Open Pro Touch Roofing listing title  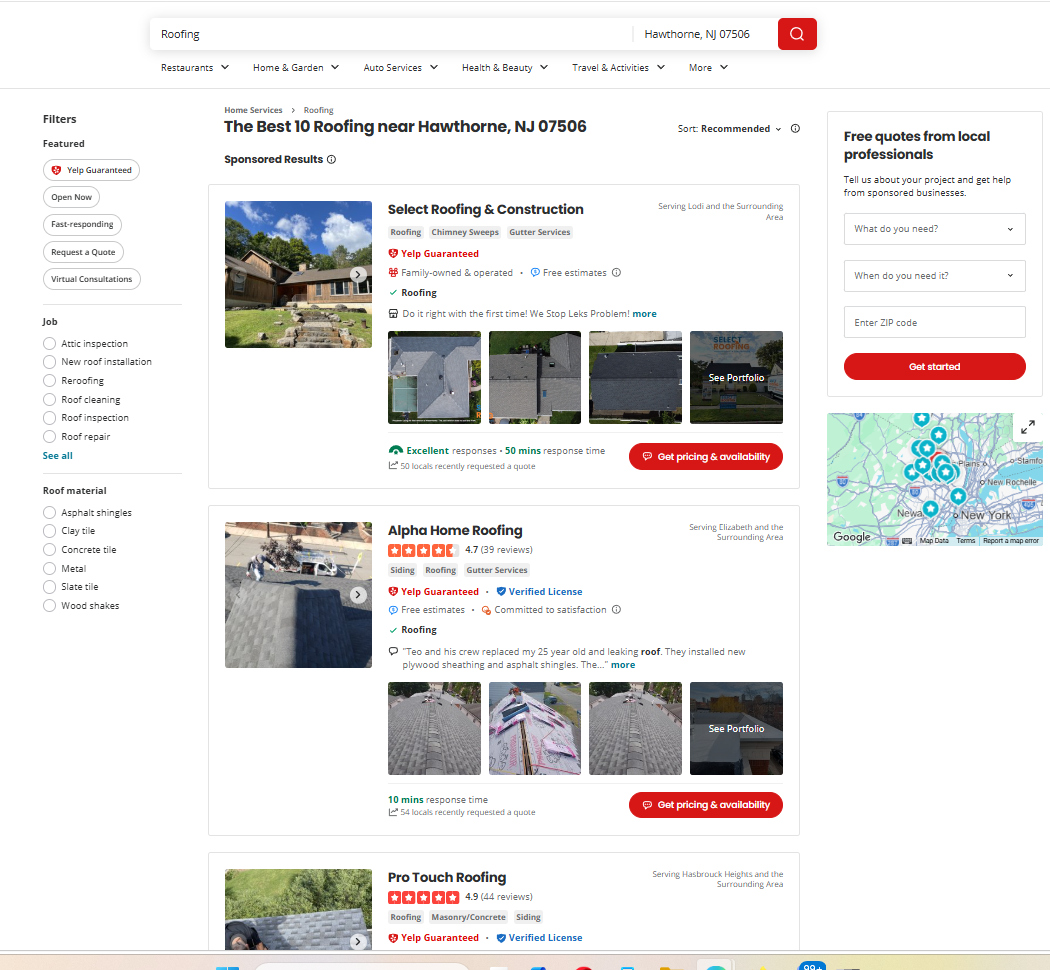[x=447, y=878]
